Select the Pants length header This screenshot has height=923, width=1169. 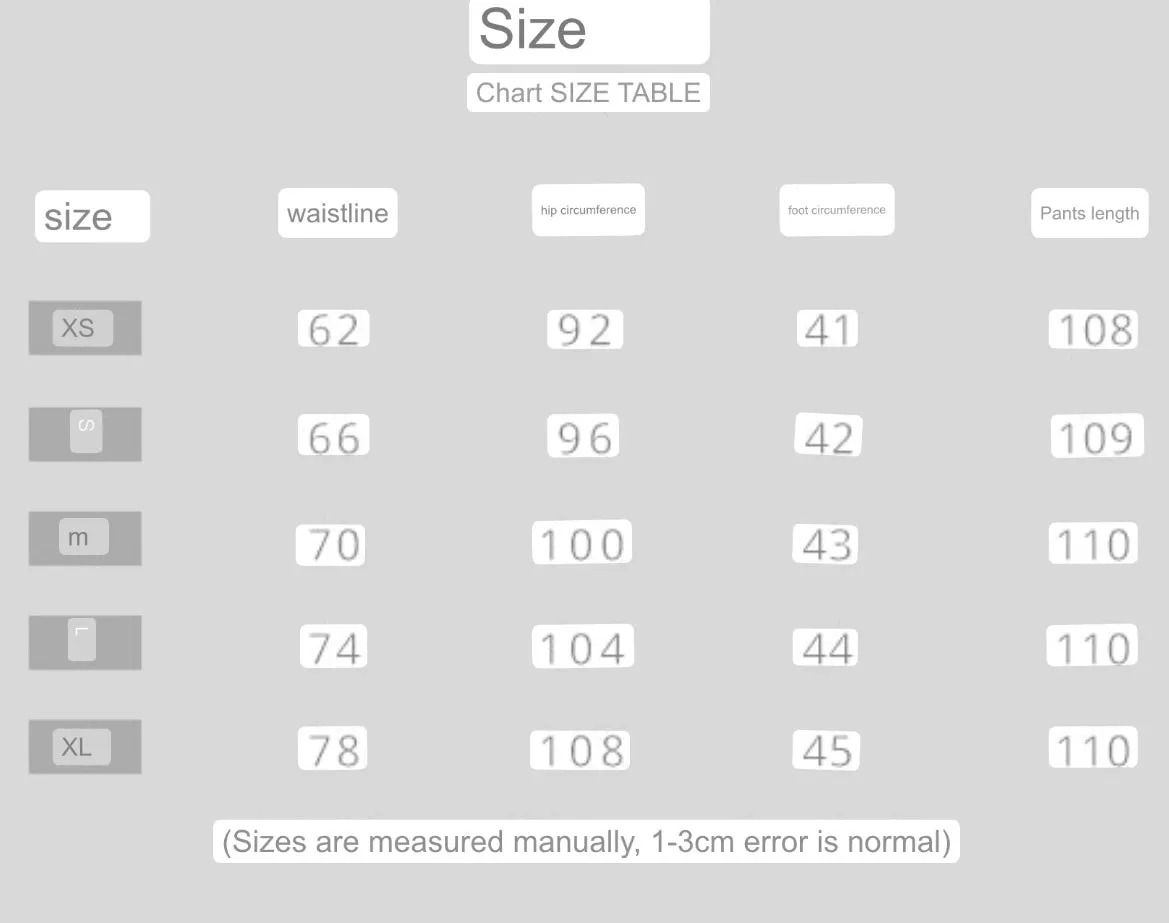[x=1089, y=213]
